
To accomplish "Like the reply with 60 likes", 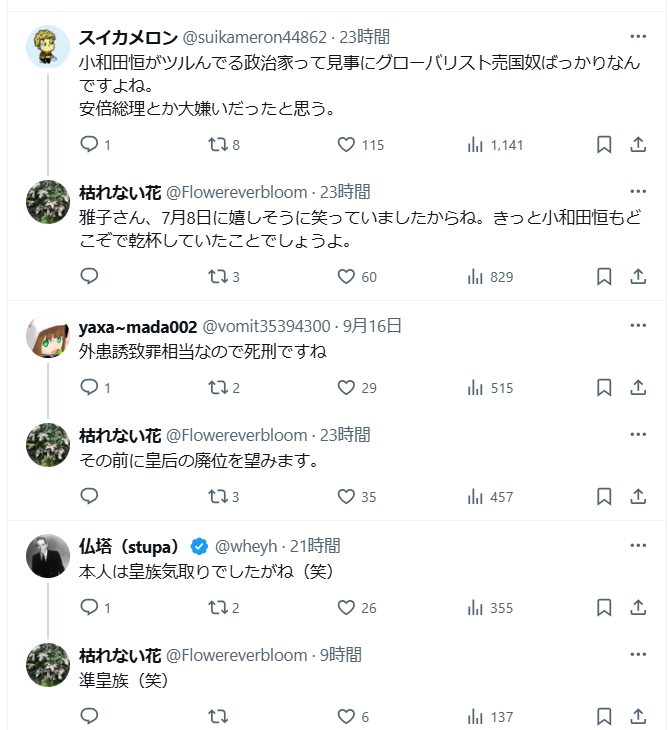I will pyautogui.click(x=346, y=276).
